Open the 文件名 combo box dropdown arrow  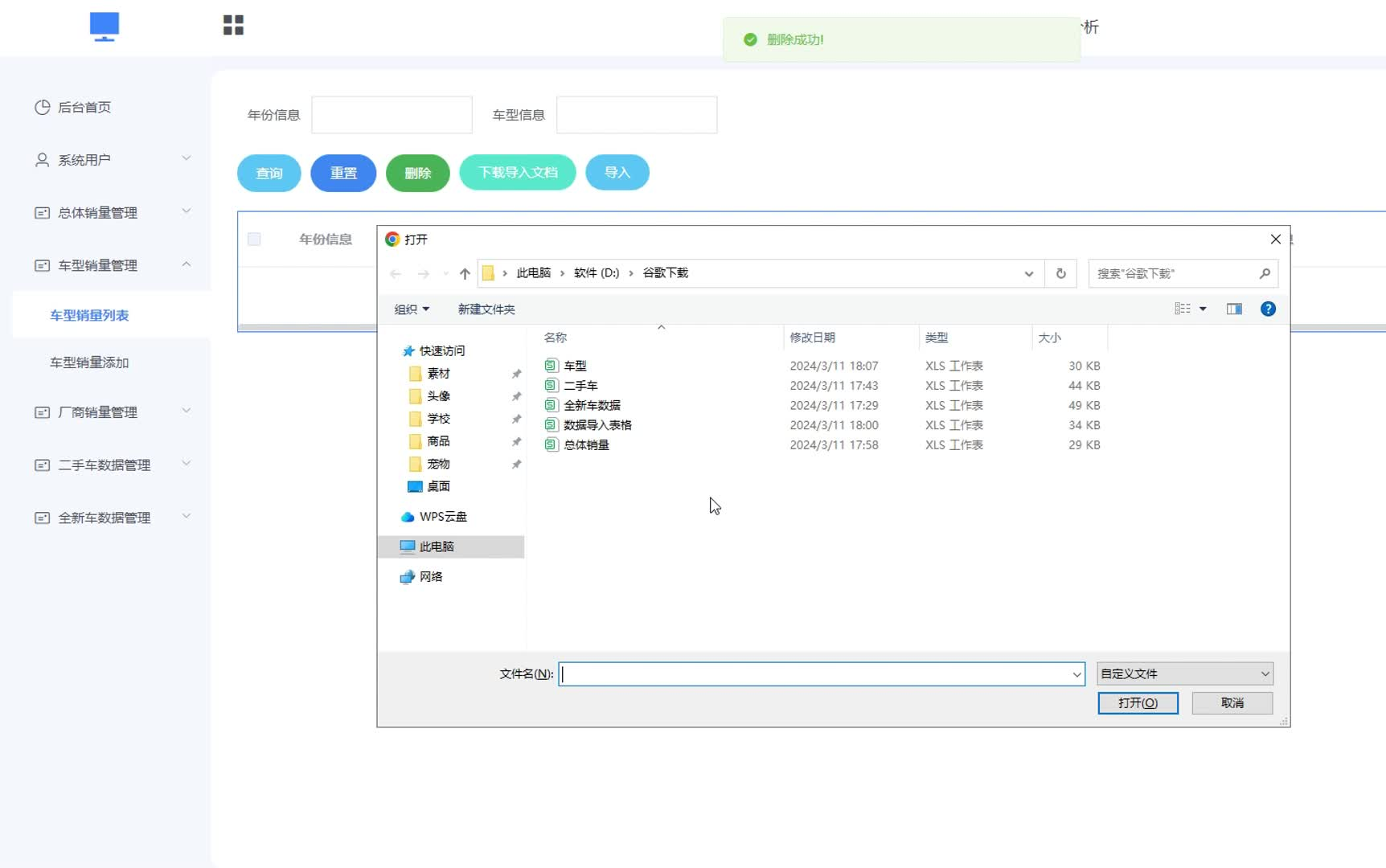click(x=1076, y=674)
